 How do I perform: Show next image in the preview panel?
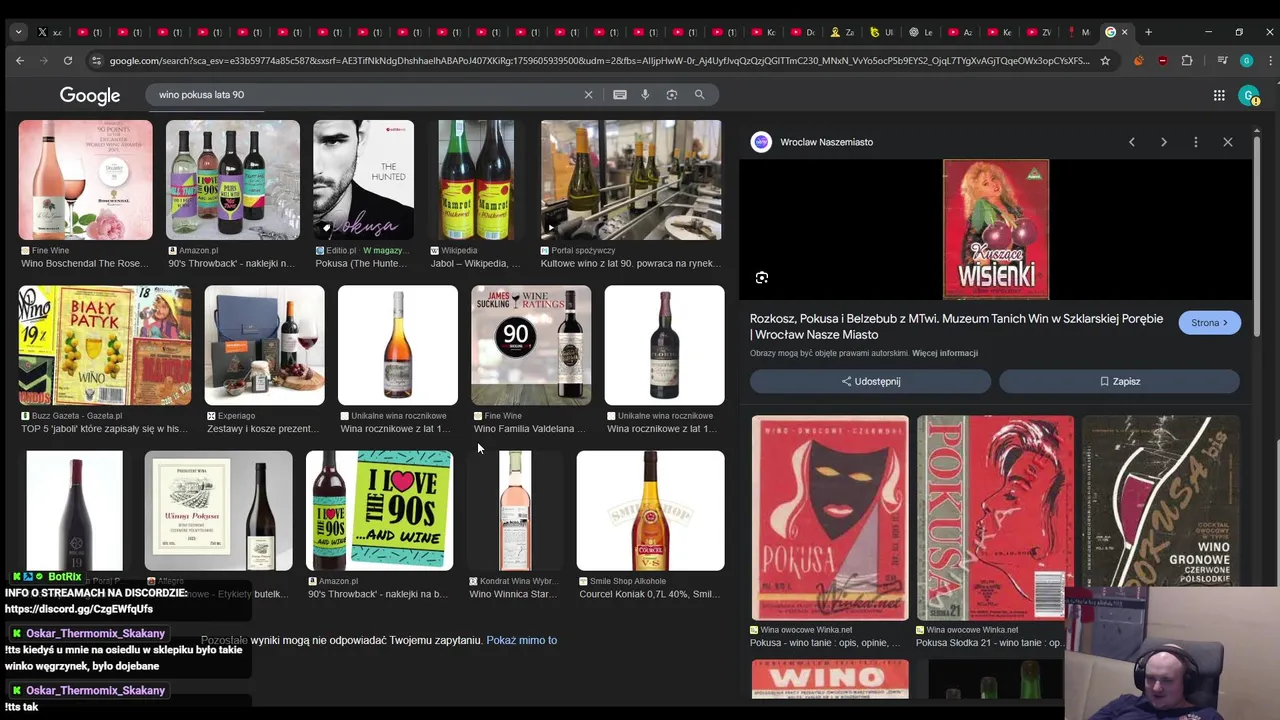tap(1164, 142)
